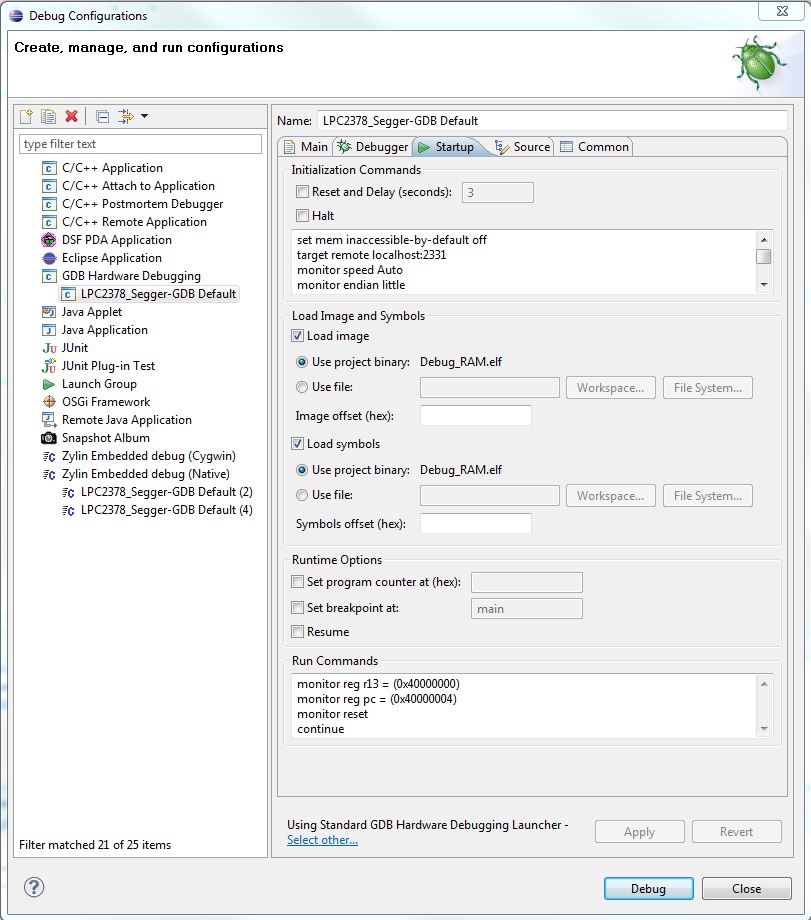Select GDB Hardware Debugging icon
The height and width of the screenshot is (920, 811).
[x=49, y=276]
